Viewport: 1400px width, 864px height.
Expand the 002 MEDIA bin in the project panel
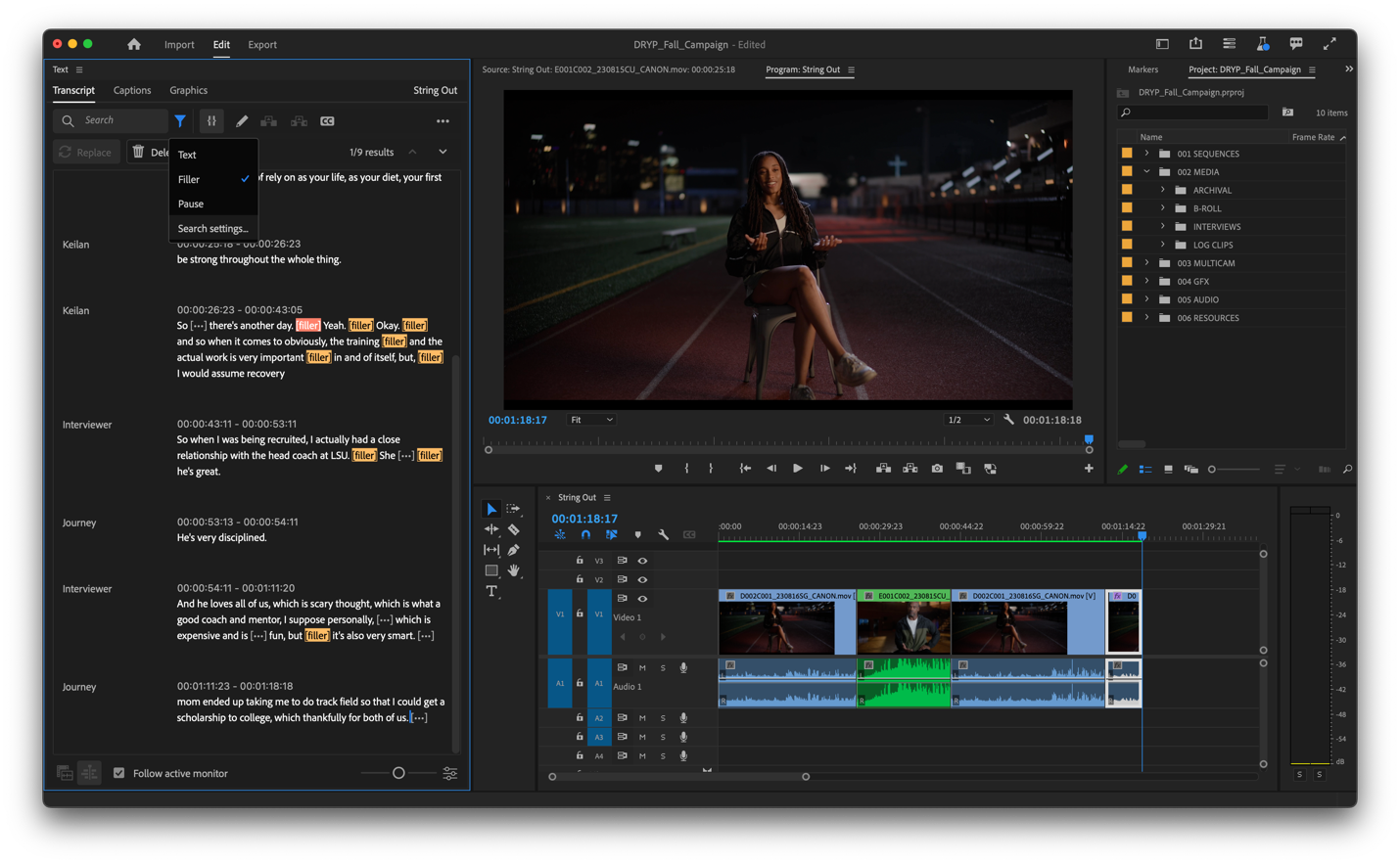point(1146,170)
